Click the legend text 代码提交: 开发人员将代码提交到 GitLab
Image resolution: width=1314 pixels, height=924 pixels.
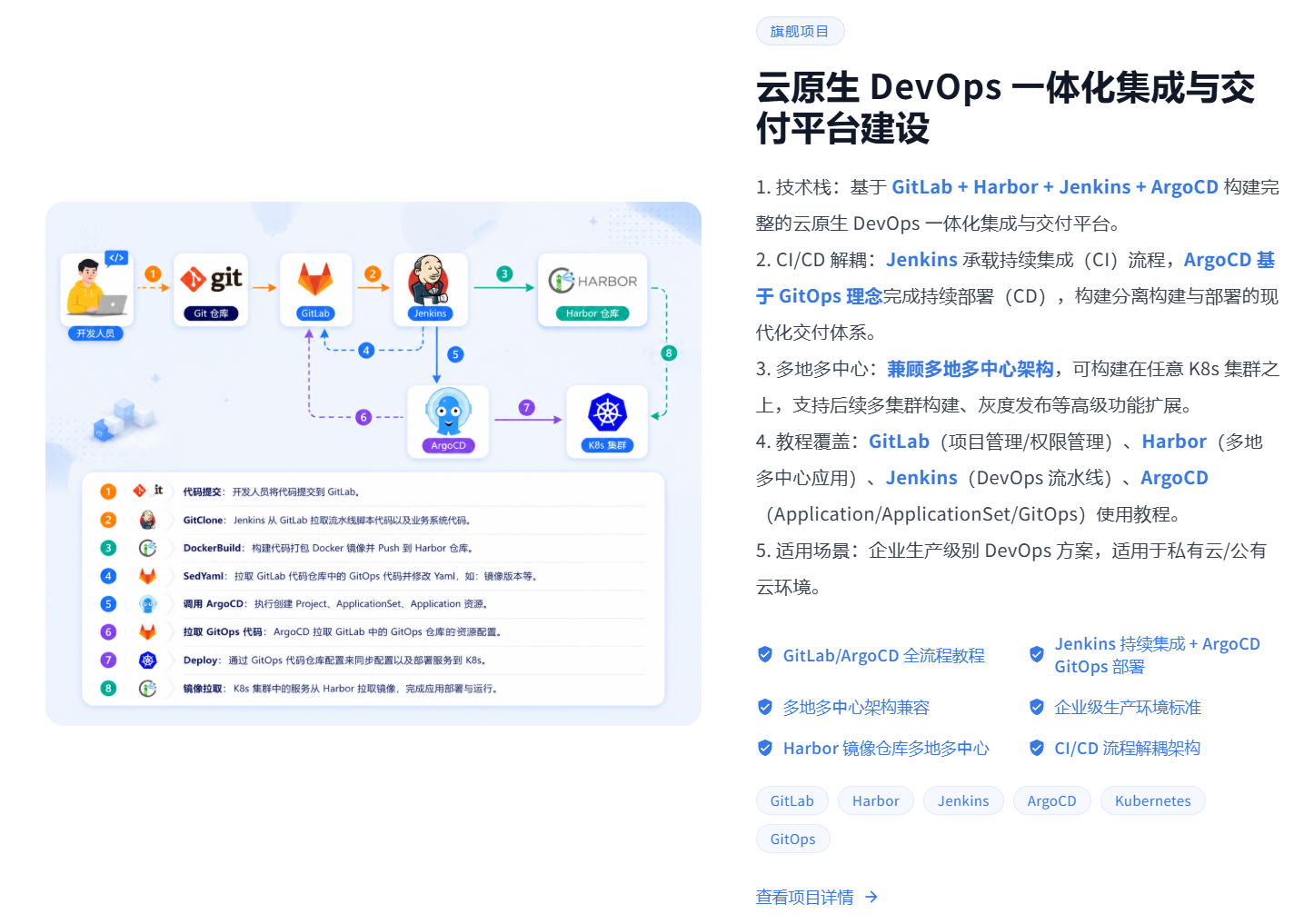tap(272, 492)
